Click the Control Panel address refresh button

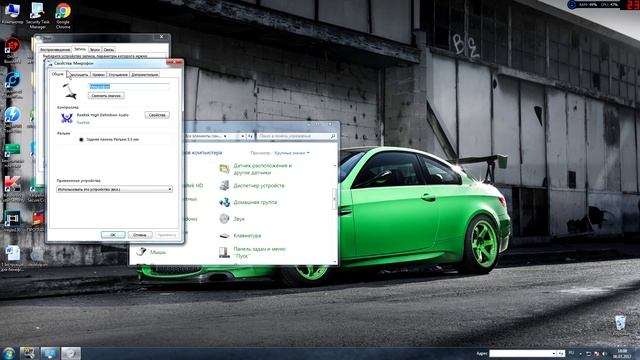pyautogui.click(x=250, y=136)
